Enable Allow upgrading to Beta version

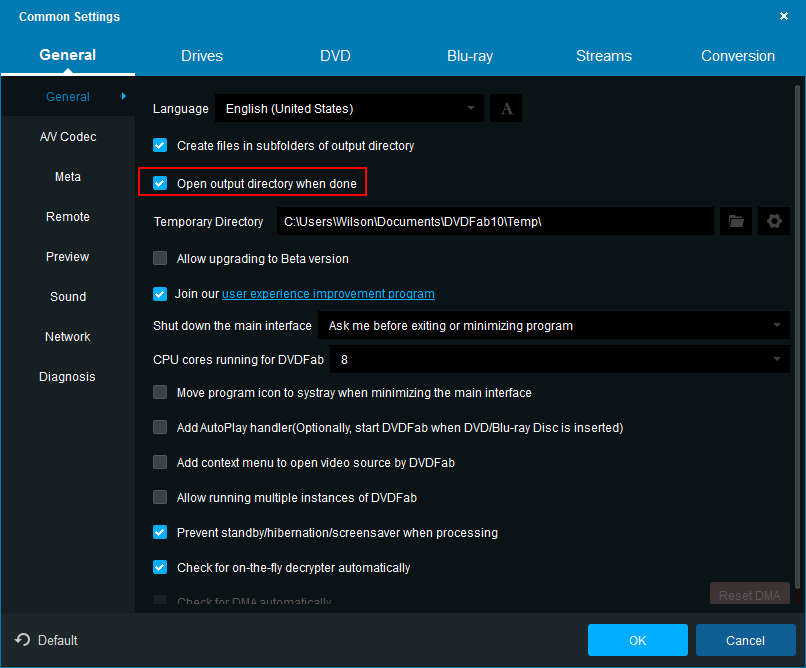click(160, 258)
